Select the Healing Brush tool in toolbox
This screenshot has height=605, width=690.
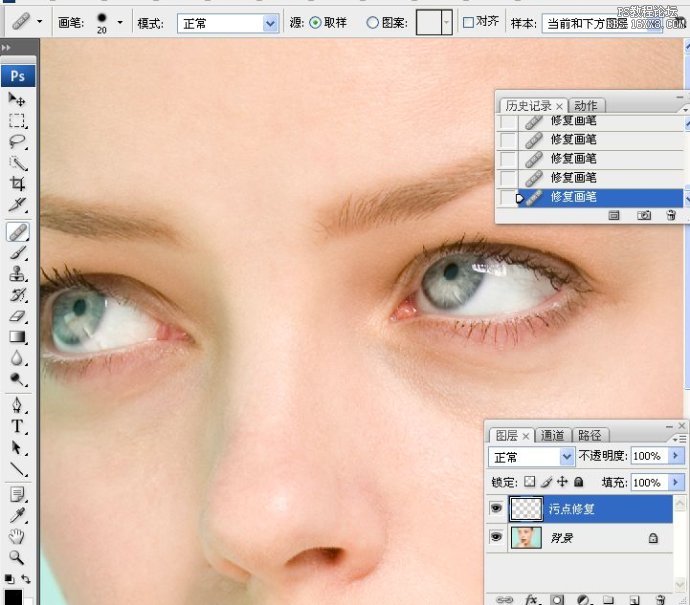[18, 232]
